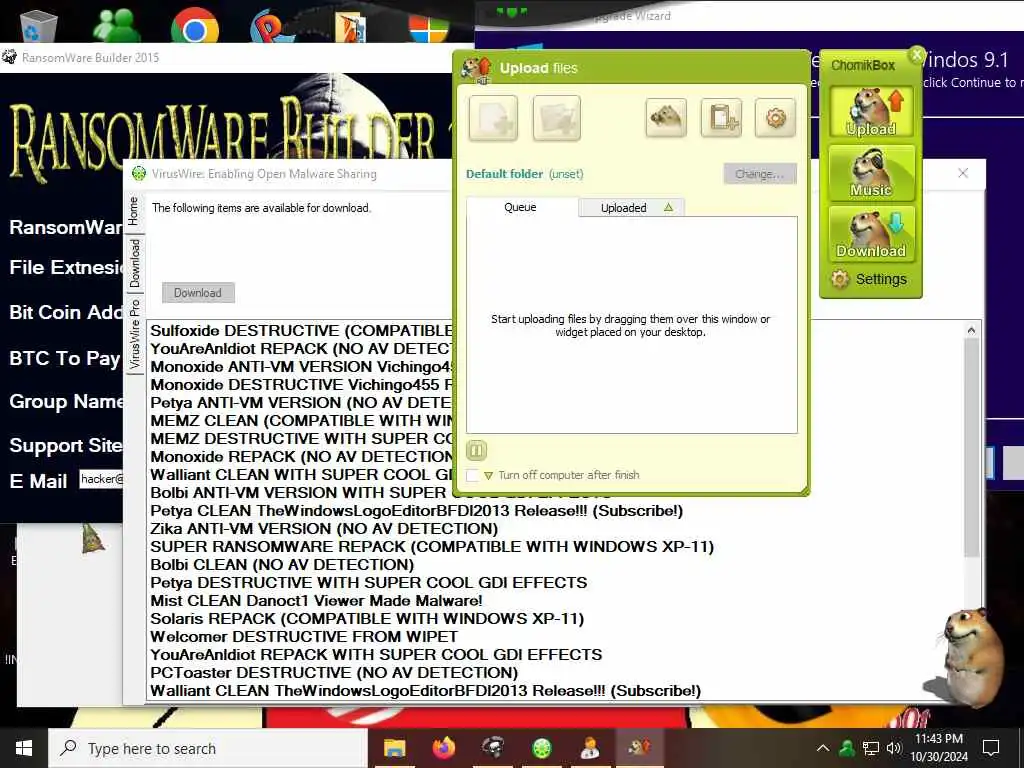Screen dimensions: 1024x768
Task: Select 'MEMZ CLEAN' list row
Action: [301, 421]
